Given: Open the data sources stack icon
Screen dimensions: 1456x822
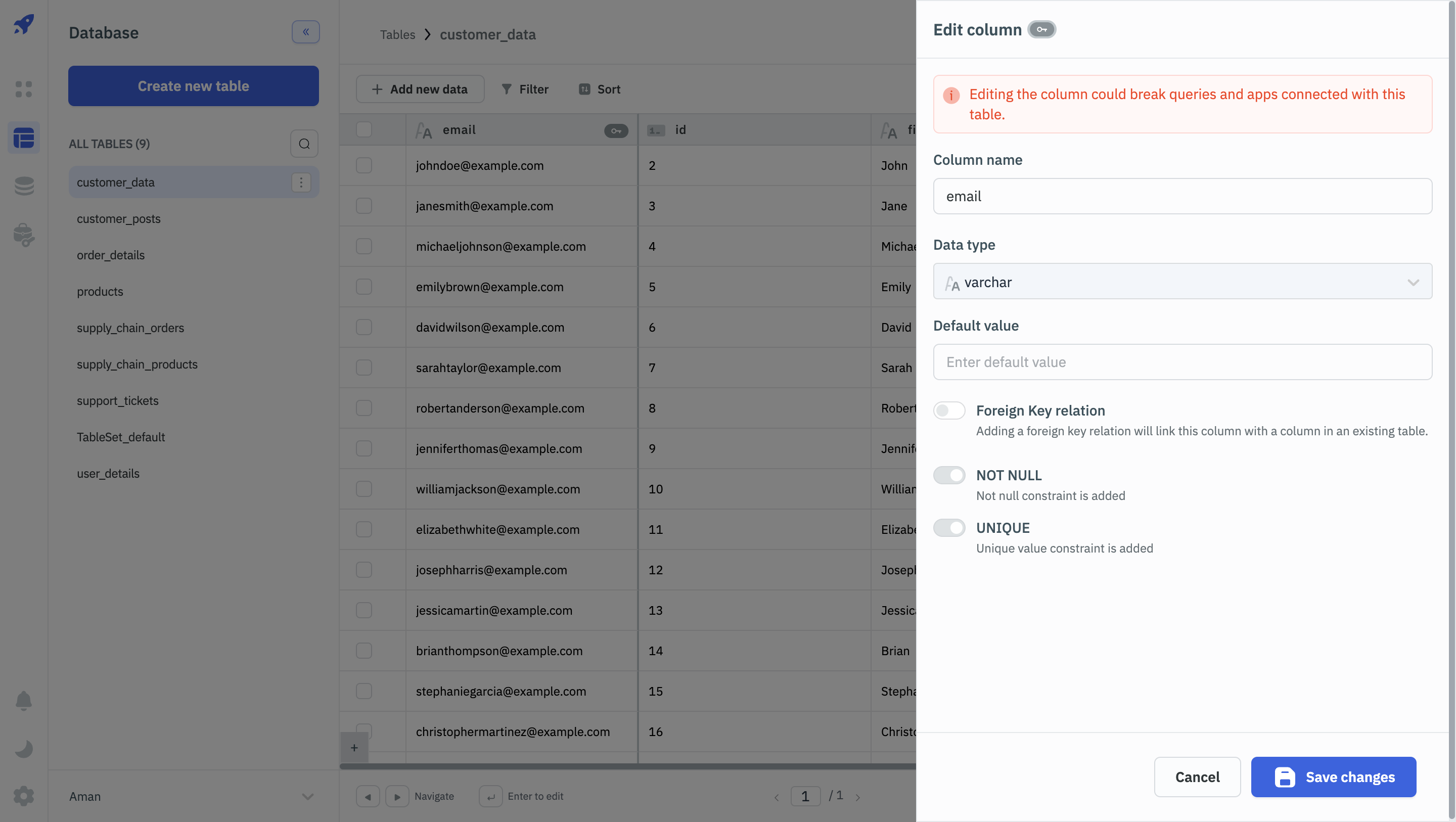Looking at the screenshot, I should coord(24,186).
